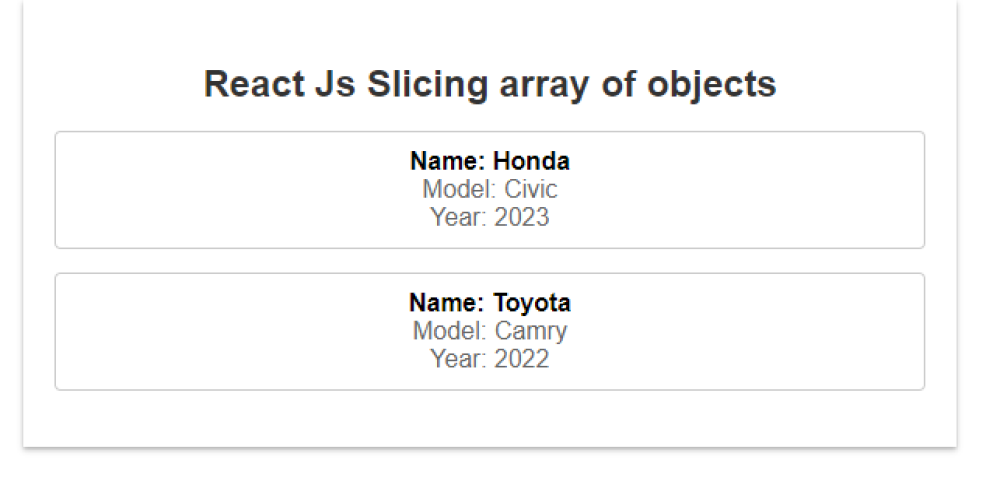The height and width of the screenshot is (492, 1000).
Task: Select the "Camry" model value
Action: (x=531, y=331)
